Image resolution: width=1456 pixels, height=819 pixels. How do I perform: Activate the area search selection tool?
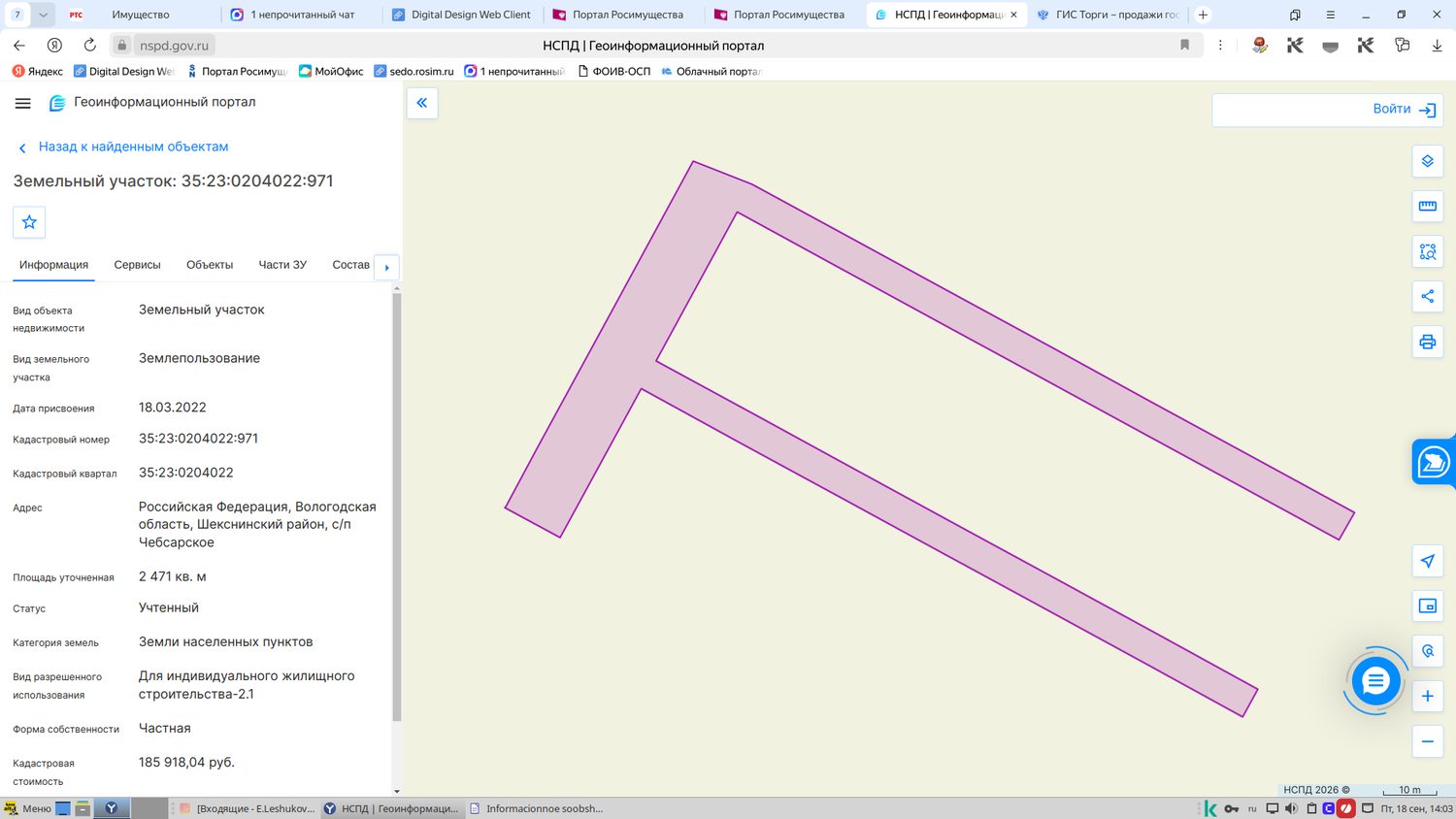click(x=1427, y=251)
